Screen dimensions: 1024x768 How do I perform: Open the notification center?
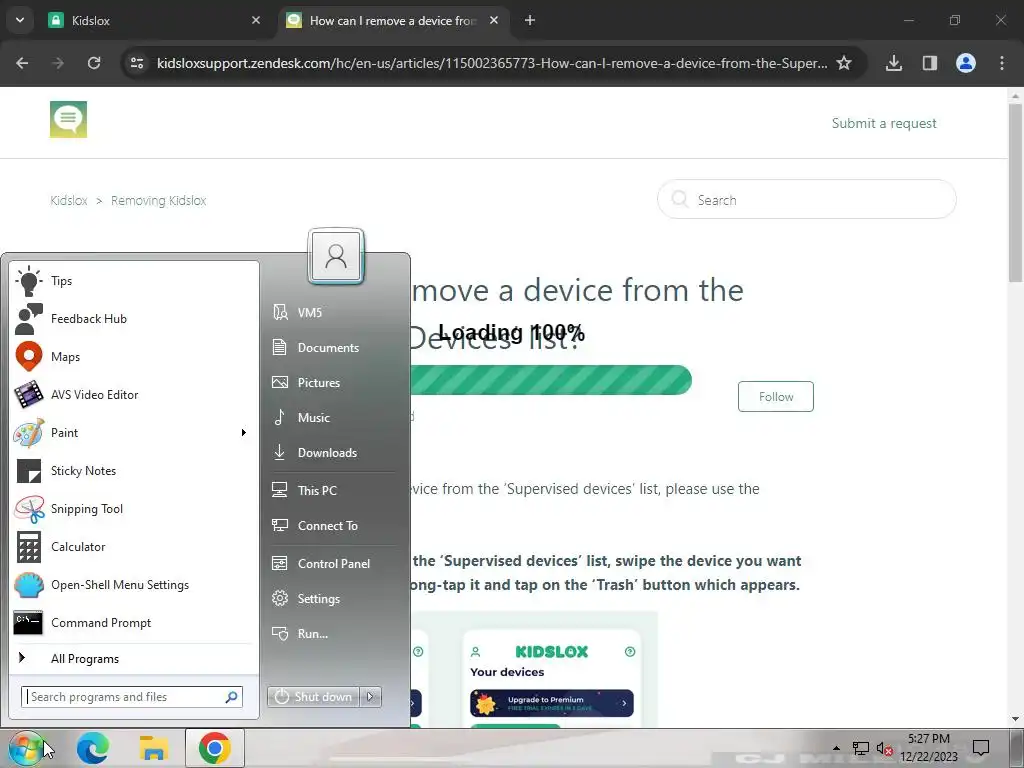pyautogui.click(x=981, y=748)
